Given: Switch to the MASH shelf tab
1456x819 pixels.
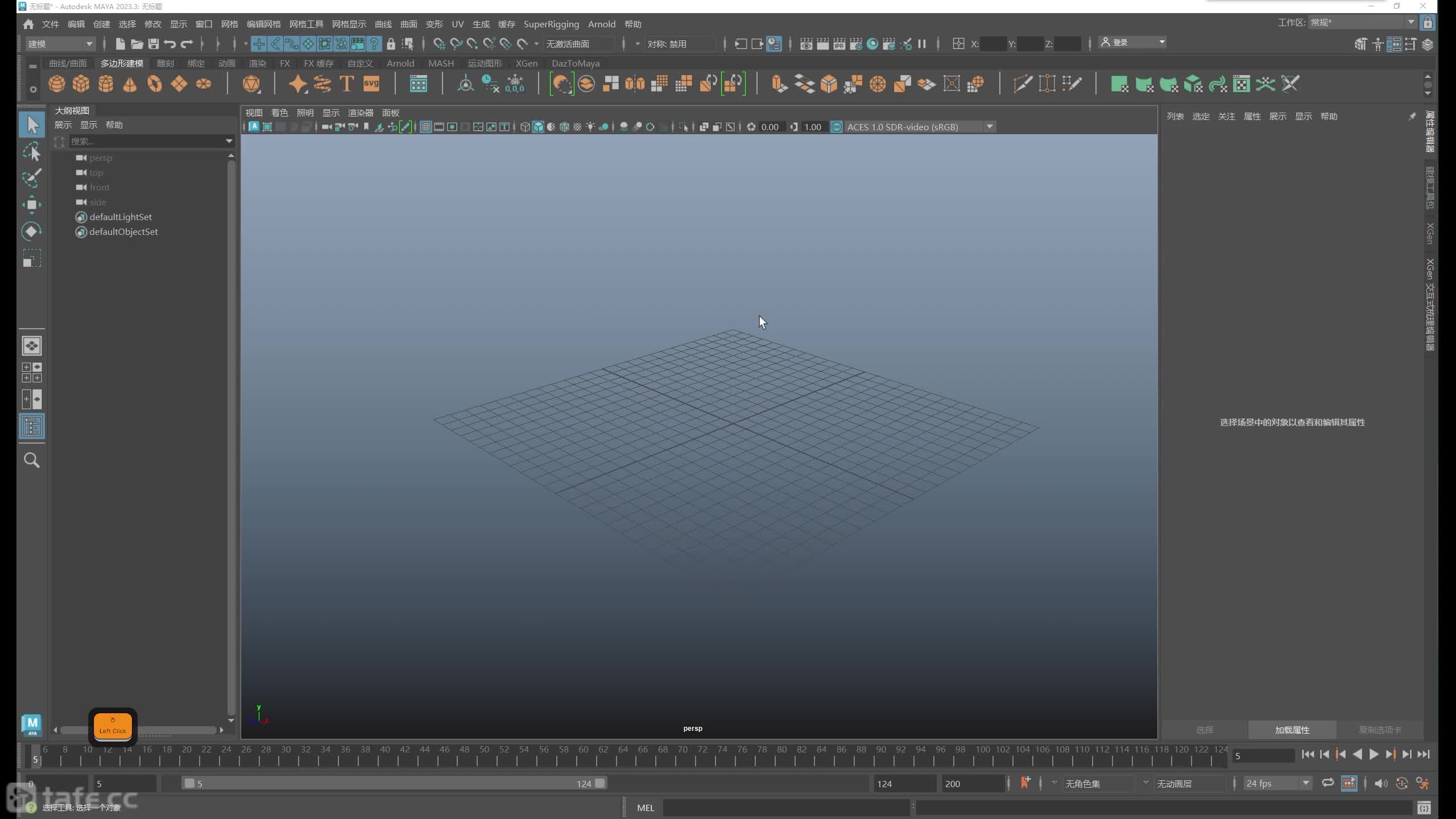Looking at the screenshot, I should pos(441,63).
